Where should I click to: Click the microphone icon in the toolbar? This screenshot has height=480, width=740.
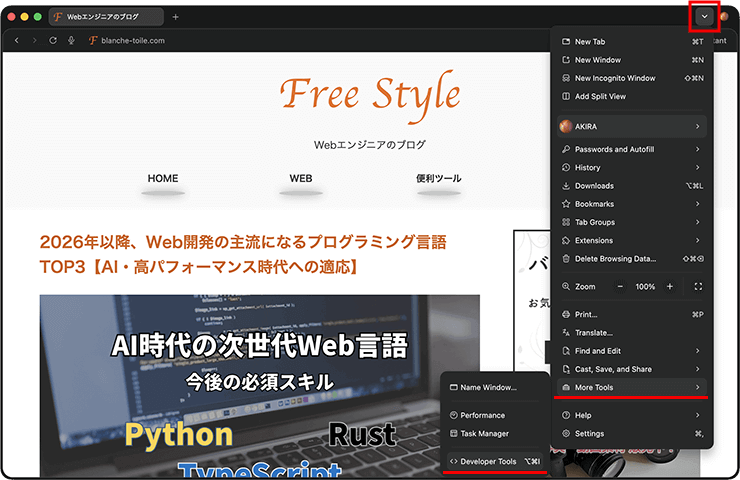(x=71, y=41)
